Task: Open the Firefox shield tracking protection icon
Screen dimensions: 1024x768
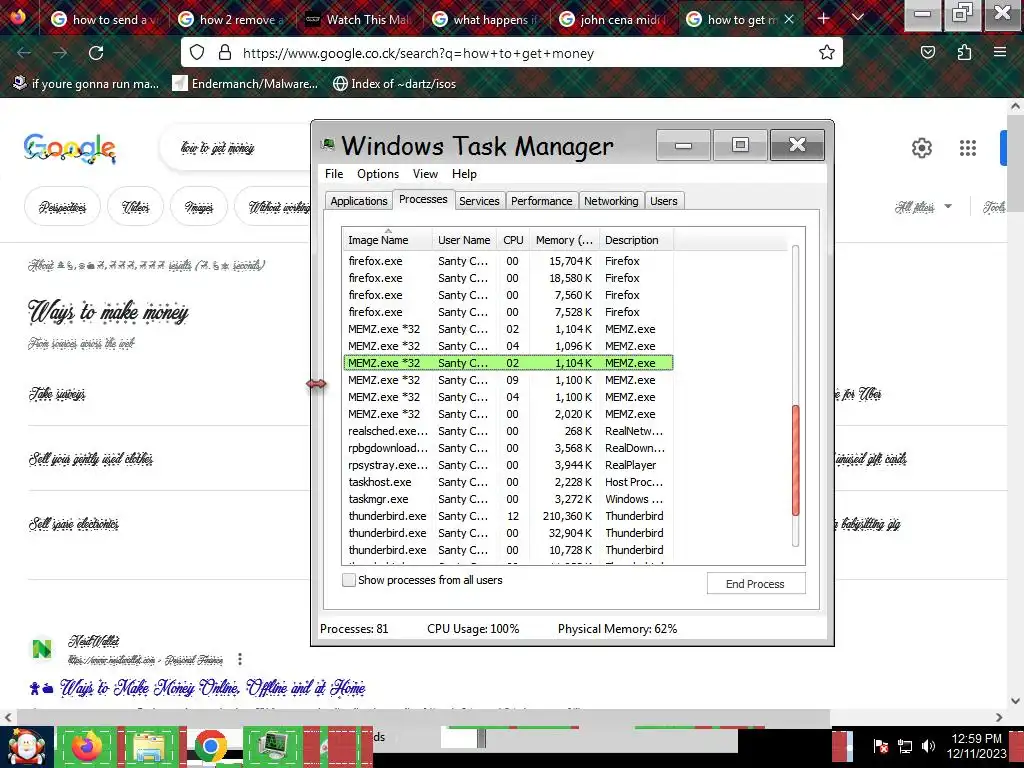Action: click(x=197, y=53)
